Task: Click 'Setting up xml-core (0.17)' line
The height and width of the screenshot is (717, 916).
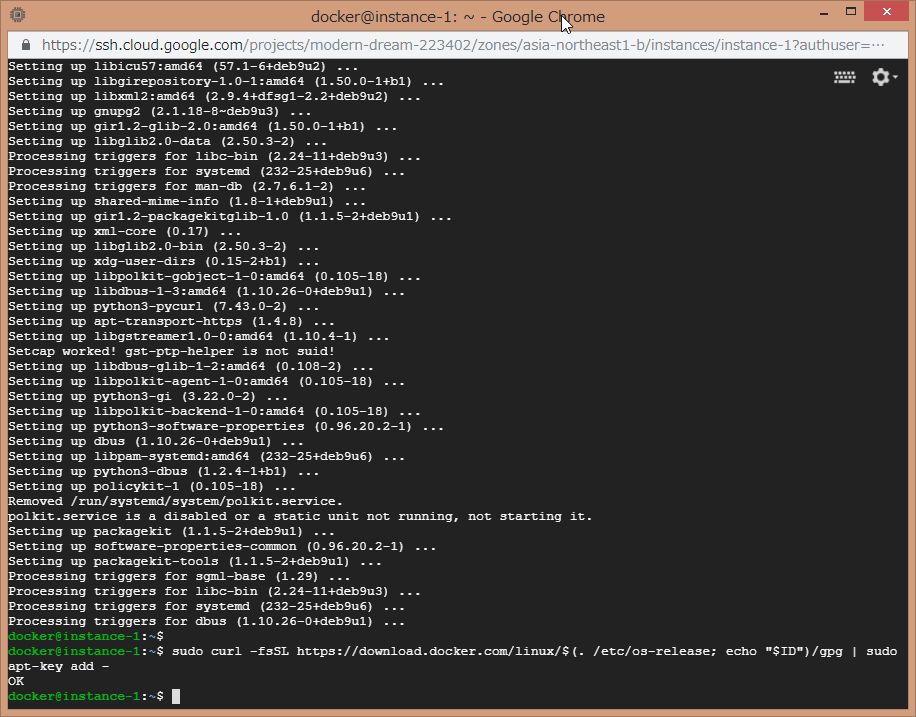Action: [124, 231]
